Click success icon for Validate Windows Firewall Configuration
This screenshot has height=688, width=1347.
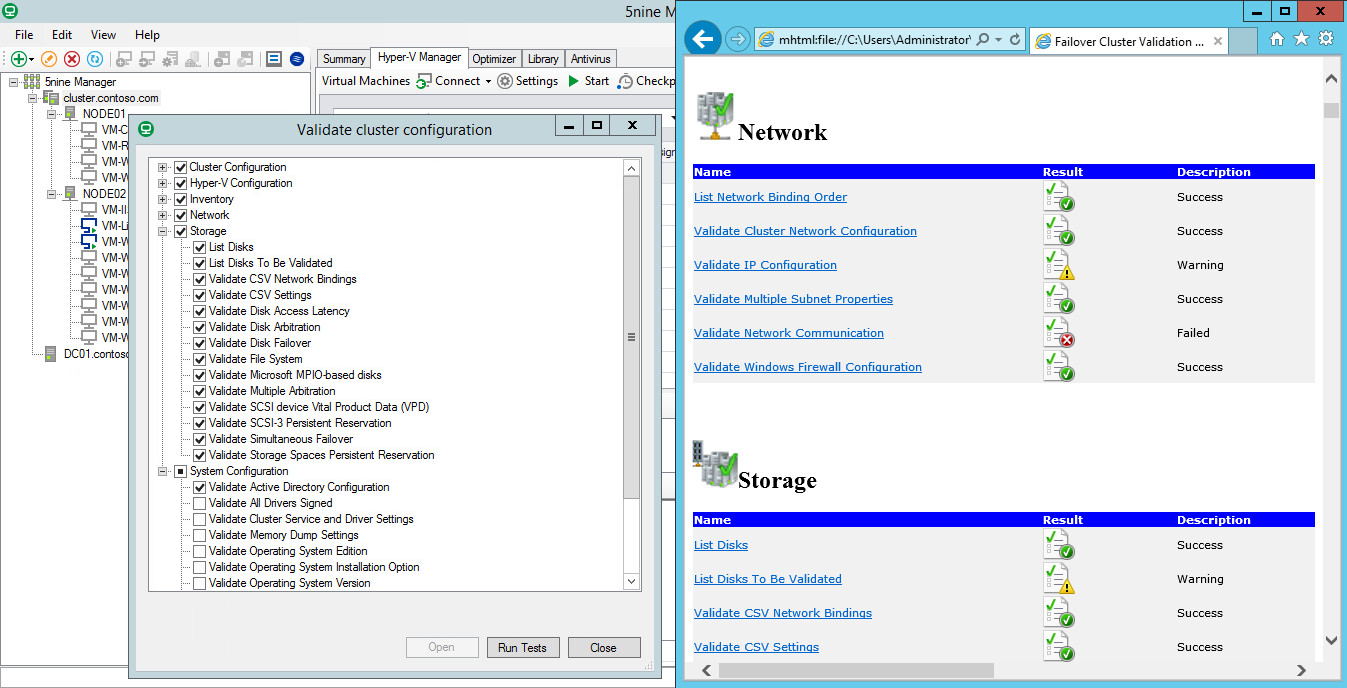pos(1059,367)
